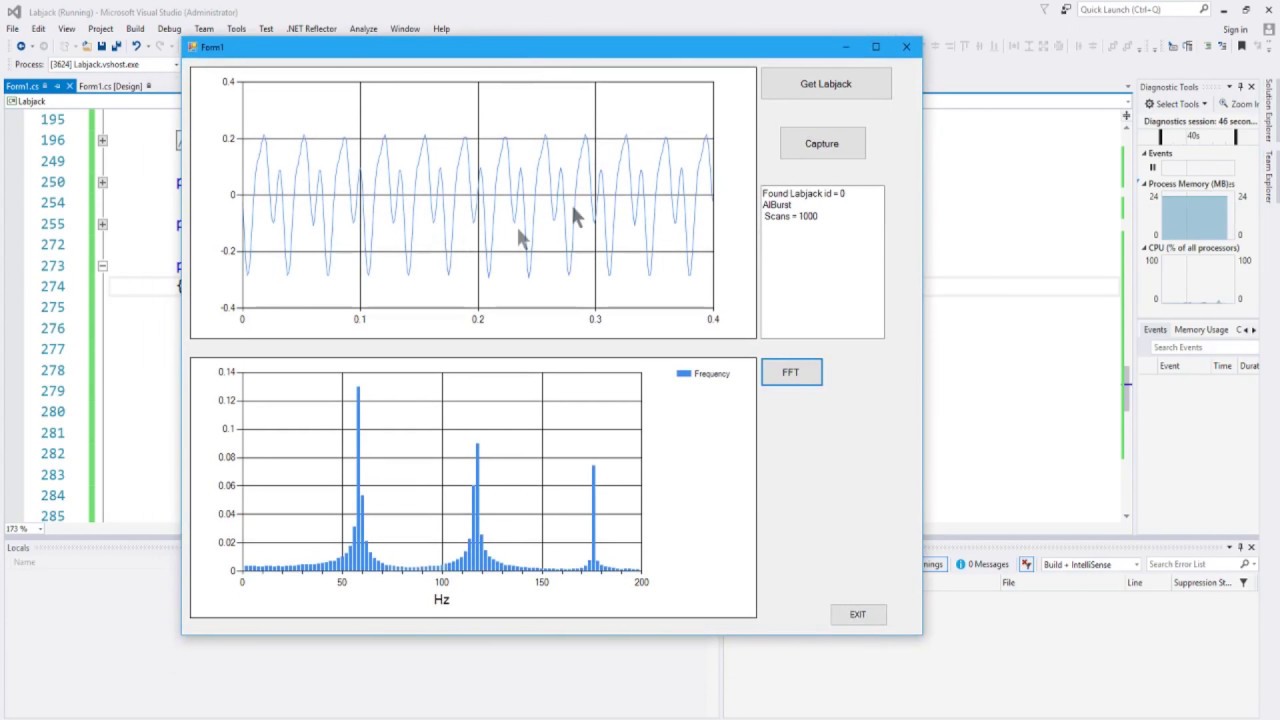Screen dimensions: 1280x720
Task: Click the EXIT button in Form1
Action: point(858,614)
